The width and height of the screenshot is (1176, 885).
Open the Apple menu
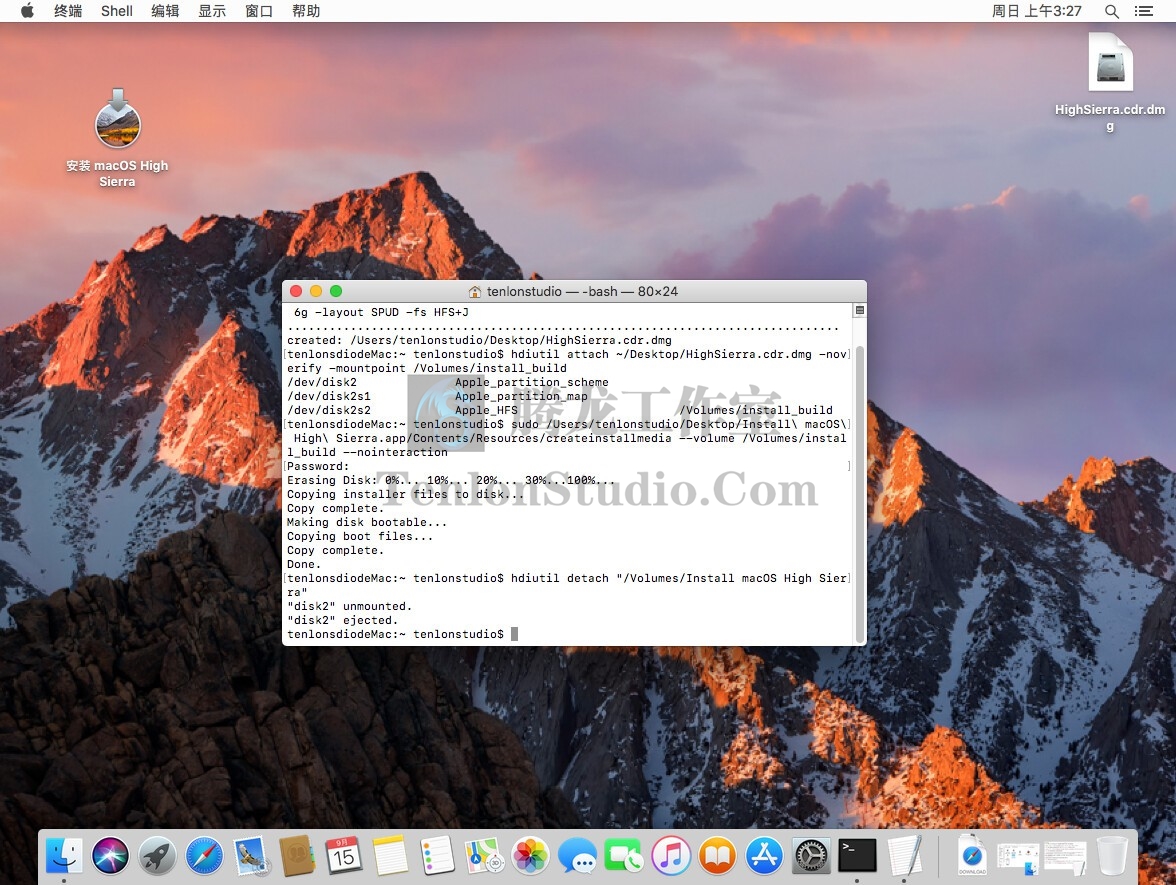(x=27, y=10)
